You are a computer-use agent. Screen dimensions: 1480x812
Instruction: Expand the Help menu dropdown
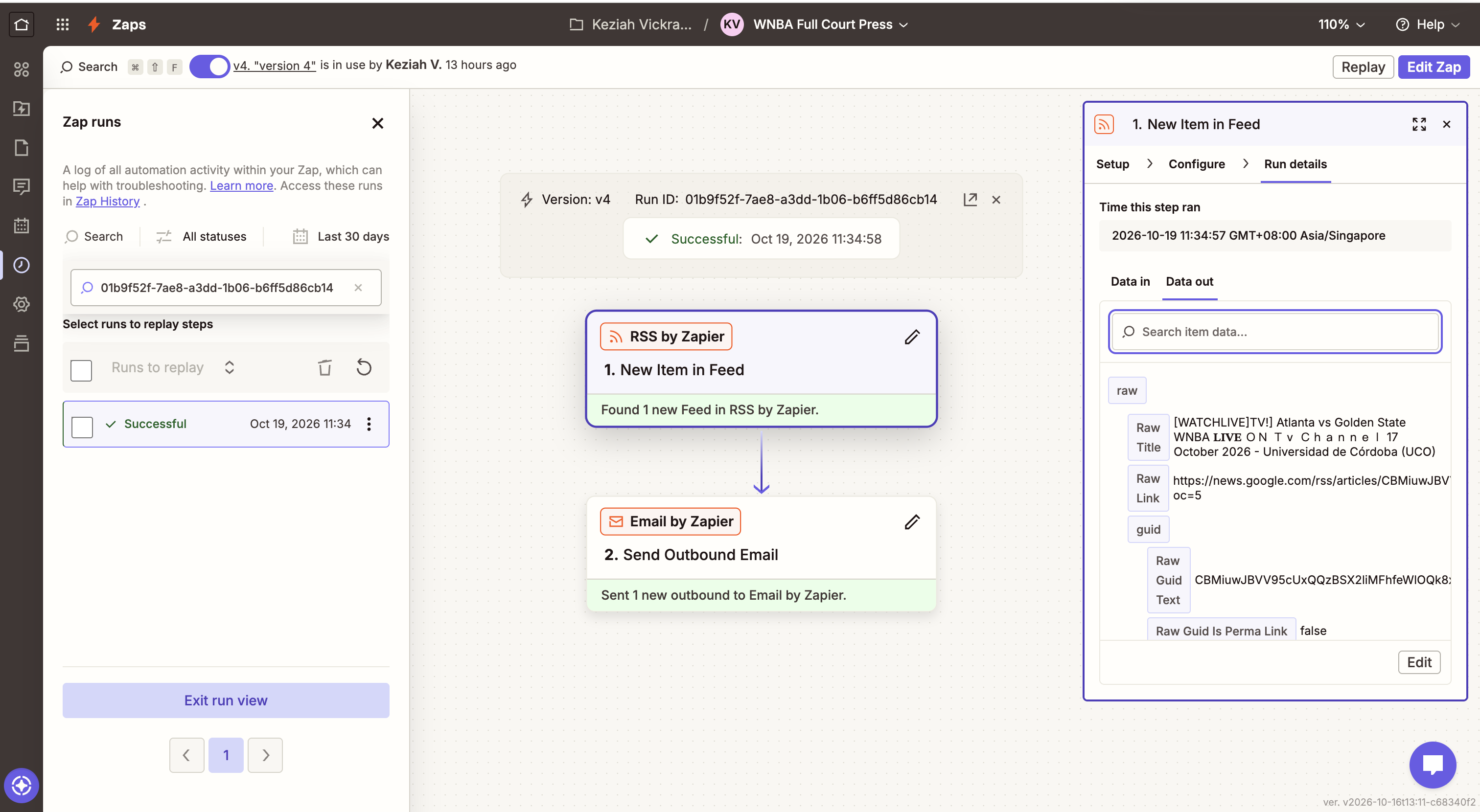[x=1428, y=24]
